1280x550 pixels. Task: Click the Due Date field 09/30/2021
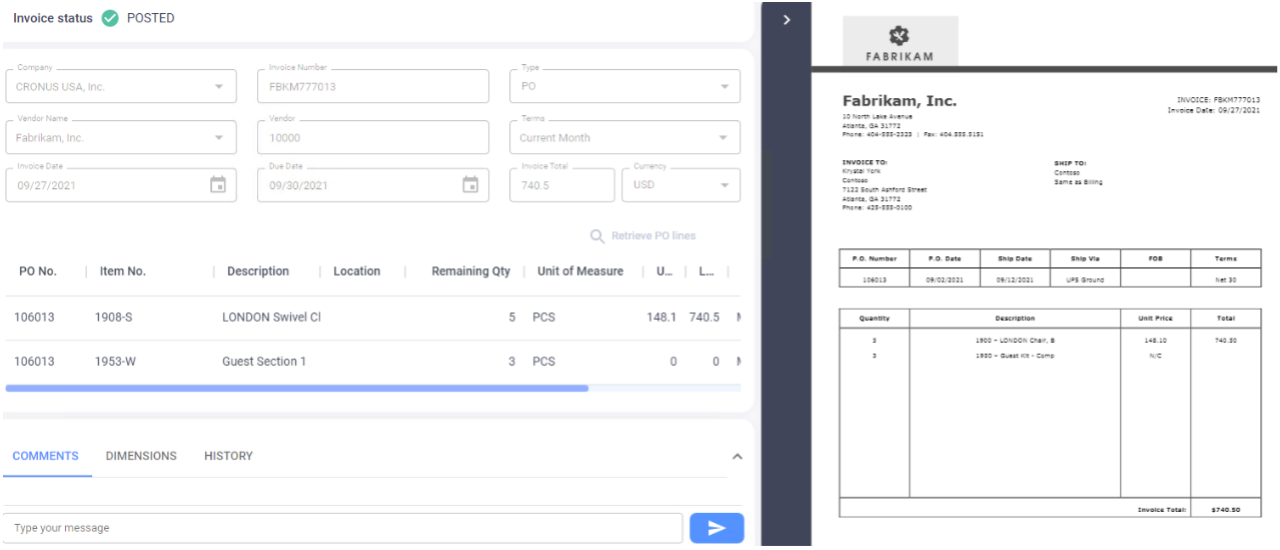pyautogui.click(x=373, y=185)
